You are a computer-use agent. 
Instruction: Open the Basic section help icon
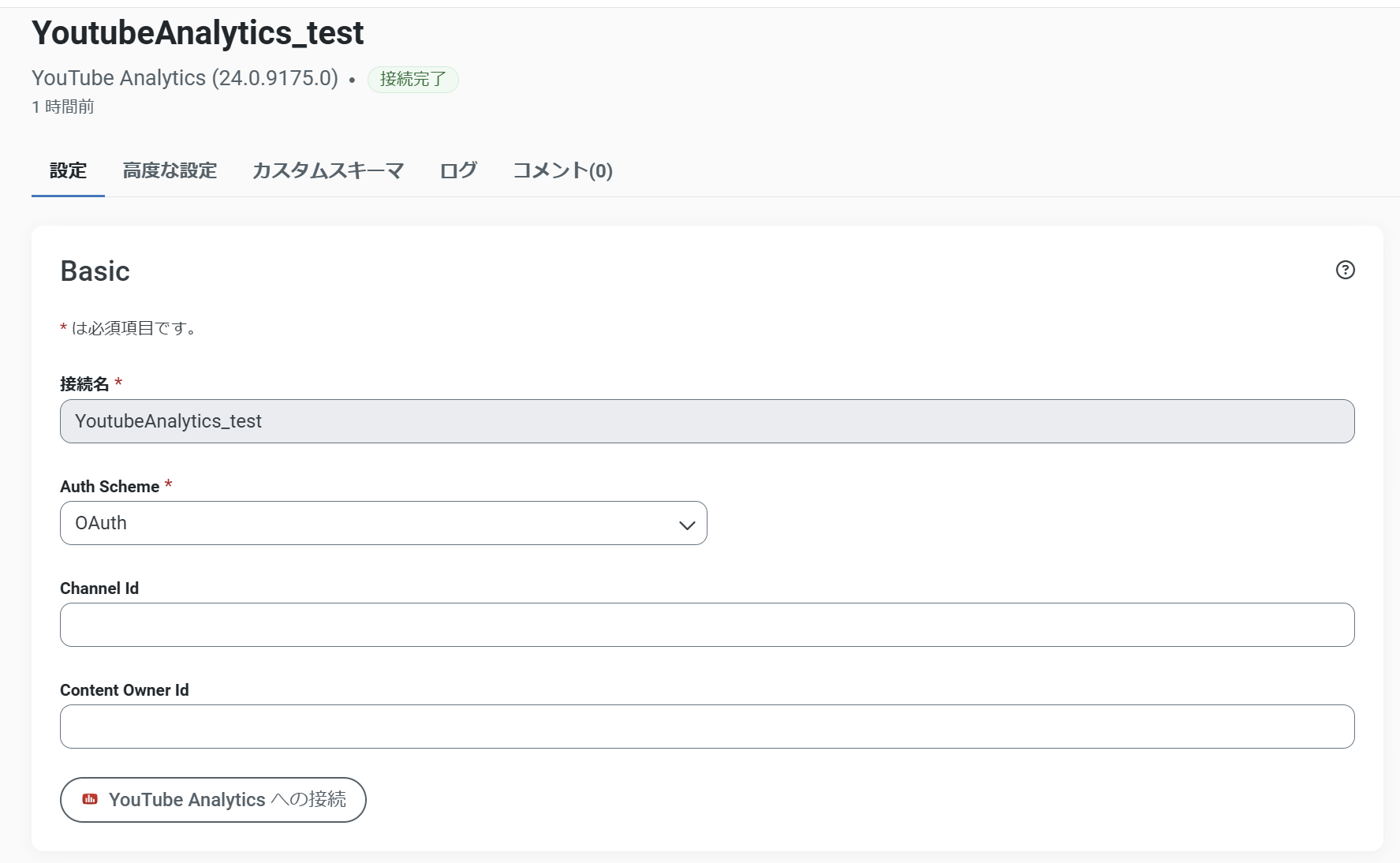1345,270
